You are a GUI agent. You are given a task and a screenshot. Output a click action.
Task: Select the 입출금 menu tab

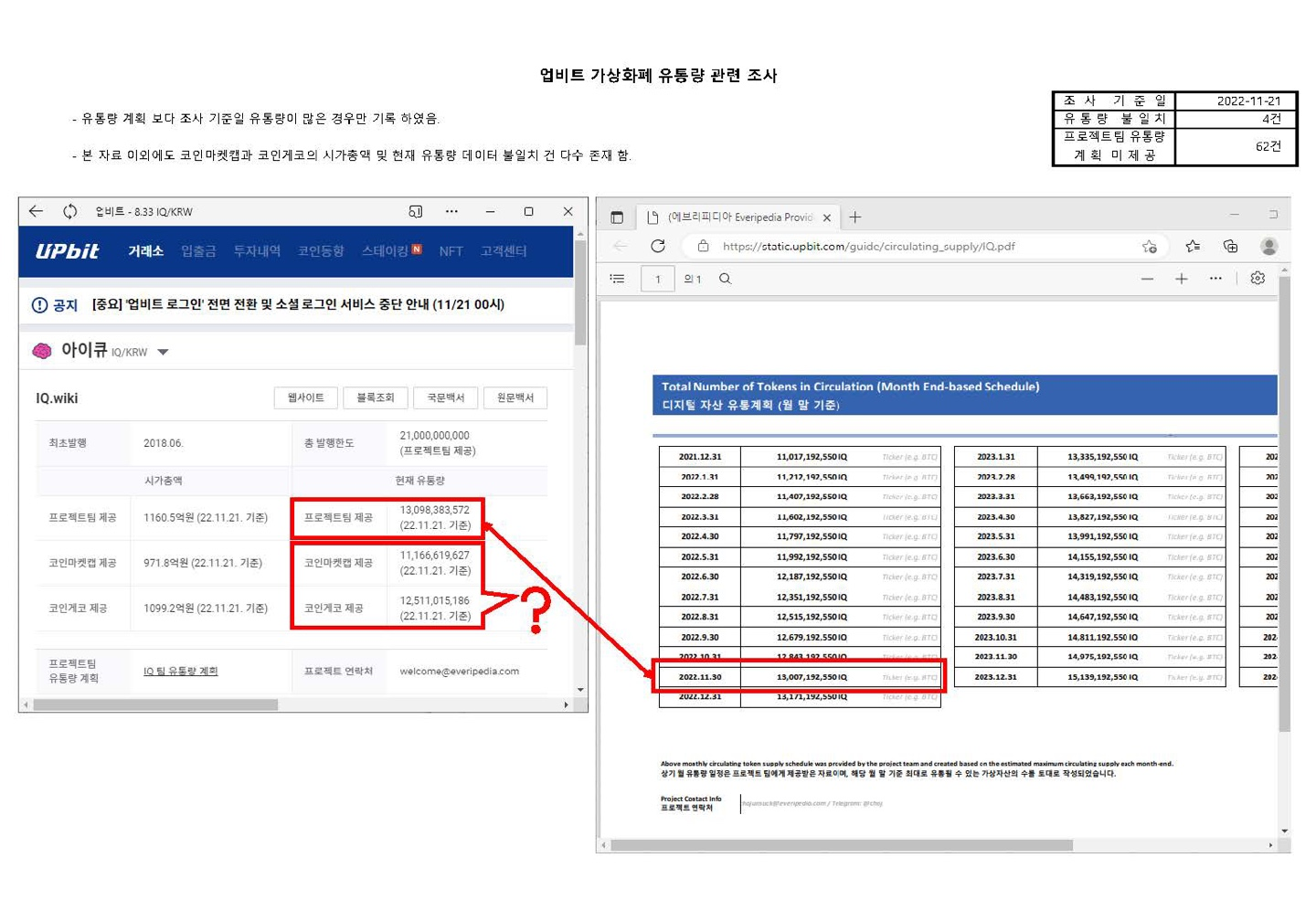[x=198, y=251]
